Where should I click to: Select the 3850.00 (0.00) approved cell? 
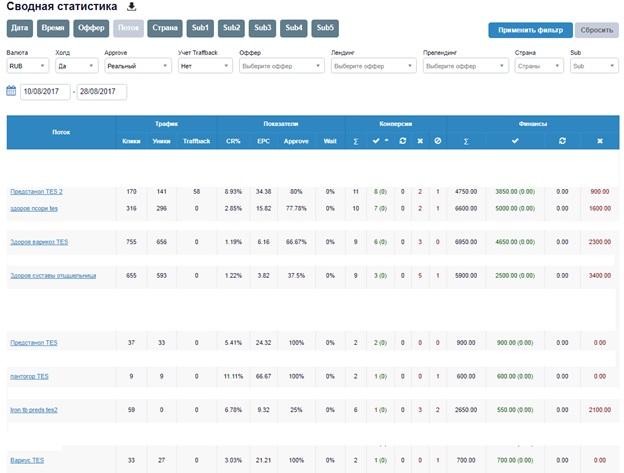[x=515, y=192]
